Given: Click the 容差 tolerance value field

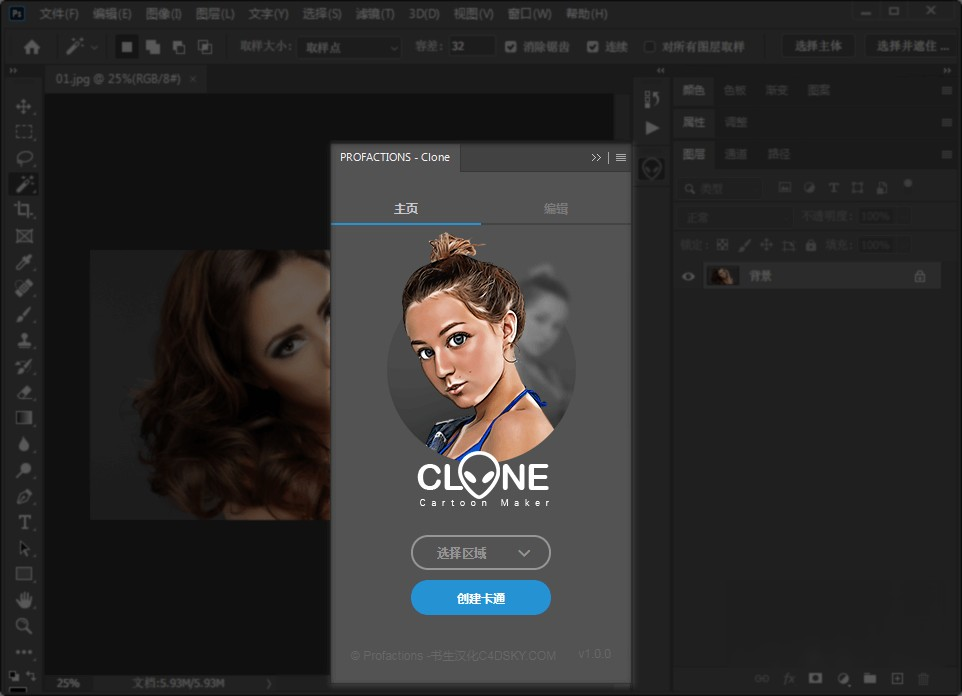Looking at the screenshot, I should pos(471,47).
